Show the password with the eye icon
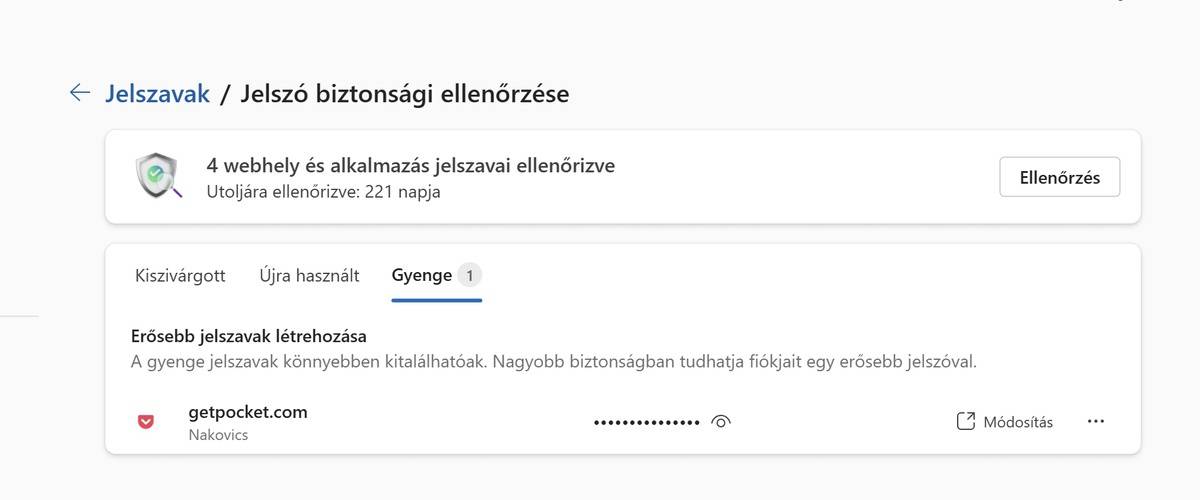This screenshot has width=1200, height=500. click(721, 422)
